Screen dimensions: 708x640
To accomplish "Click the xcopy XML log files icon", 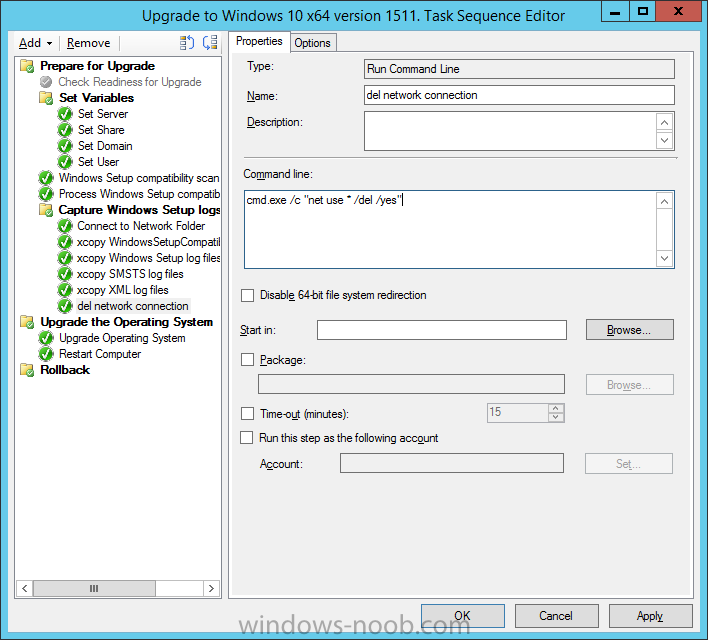I will (65, 290).
